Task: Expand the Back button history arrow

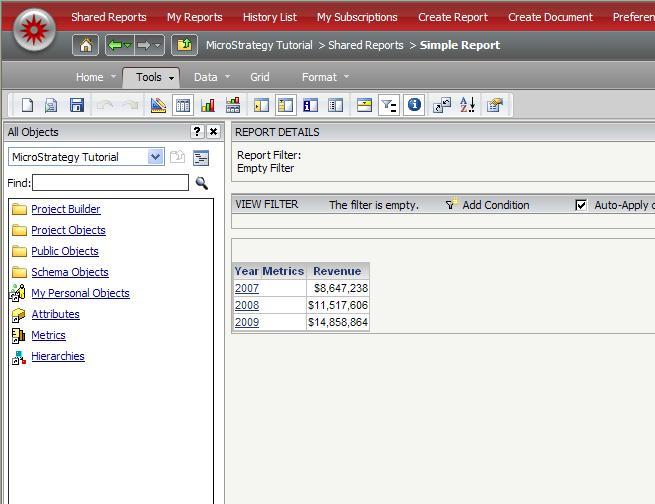Action: coord(128,45)
